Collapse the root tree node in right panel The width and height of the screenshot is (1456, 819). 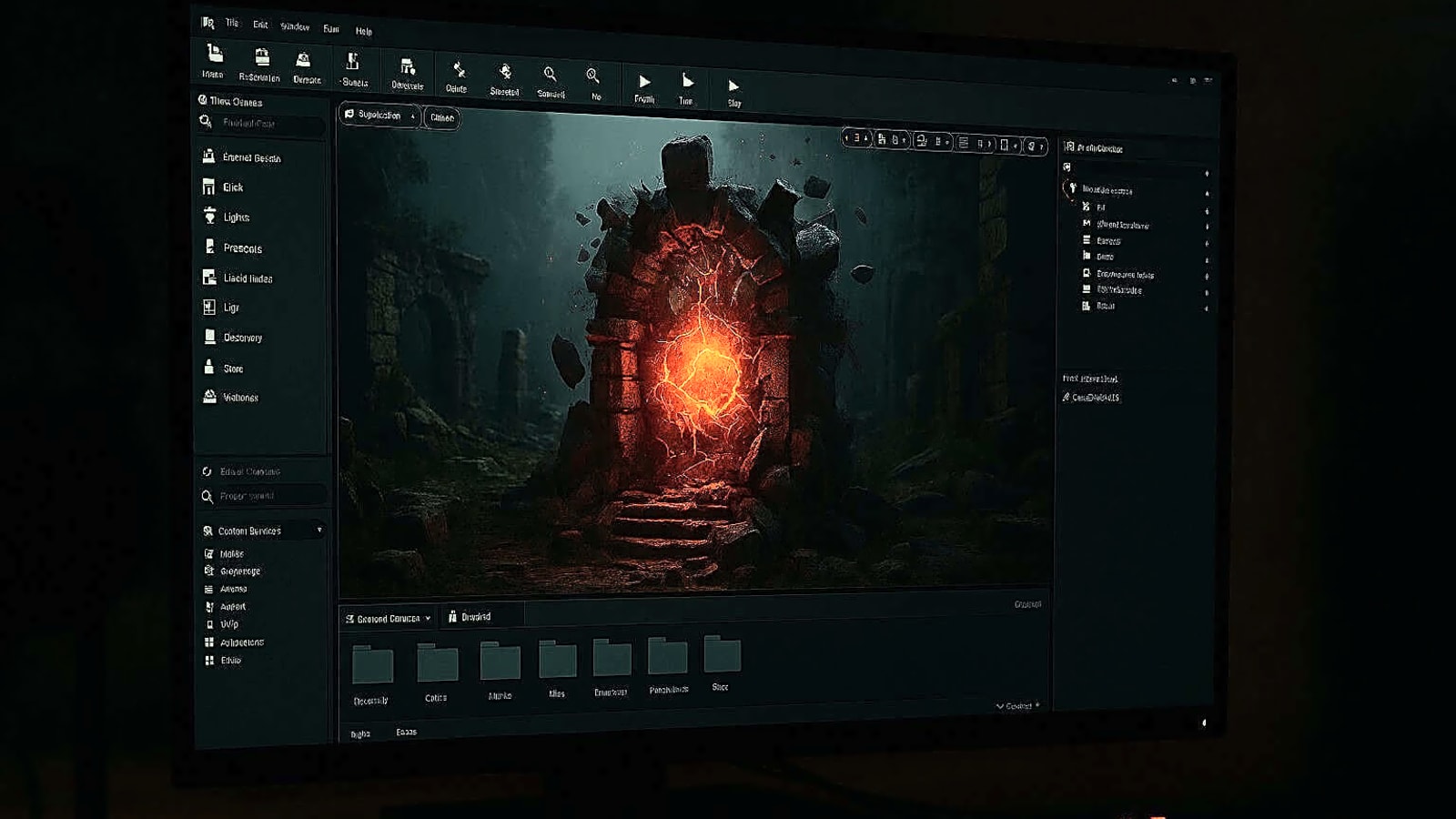click(1073, 188)
